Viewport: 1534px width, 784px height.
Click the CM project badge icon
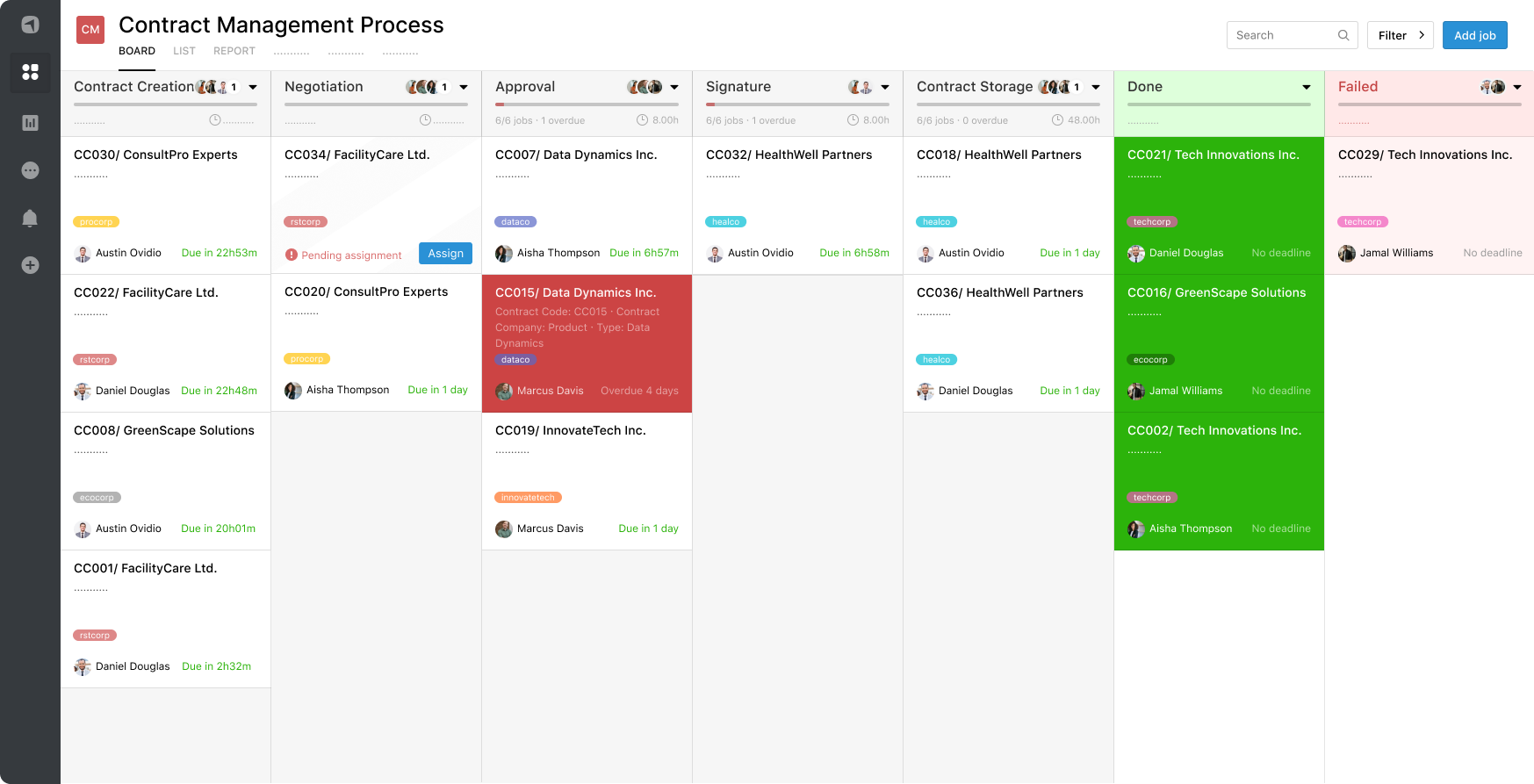pyautogui.click(x=90, y=30)
